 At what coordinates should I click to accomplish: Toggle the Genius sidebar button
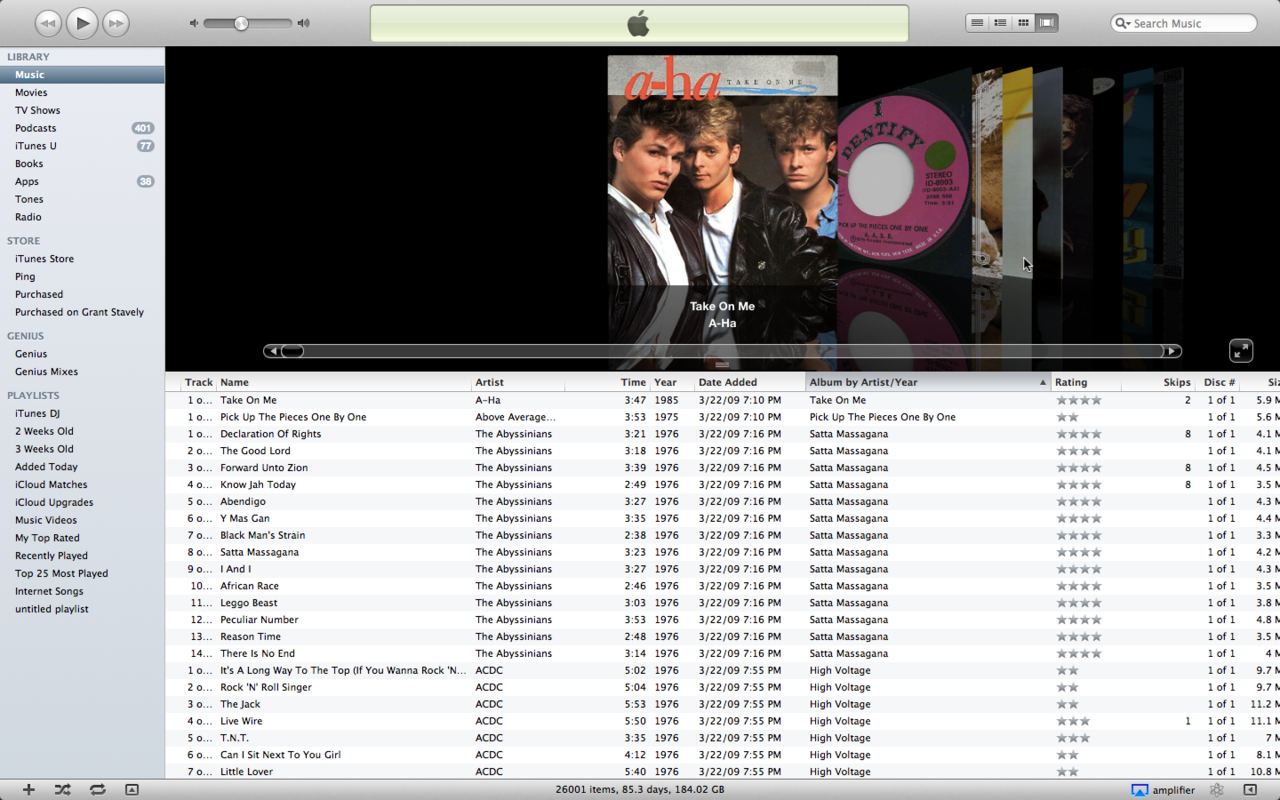click(x=1250, y=790)
